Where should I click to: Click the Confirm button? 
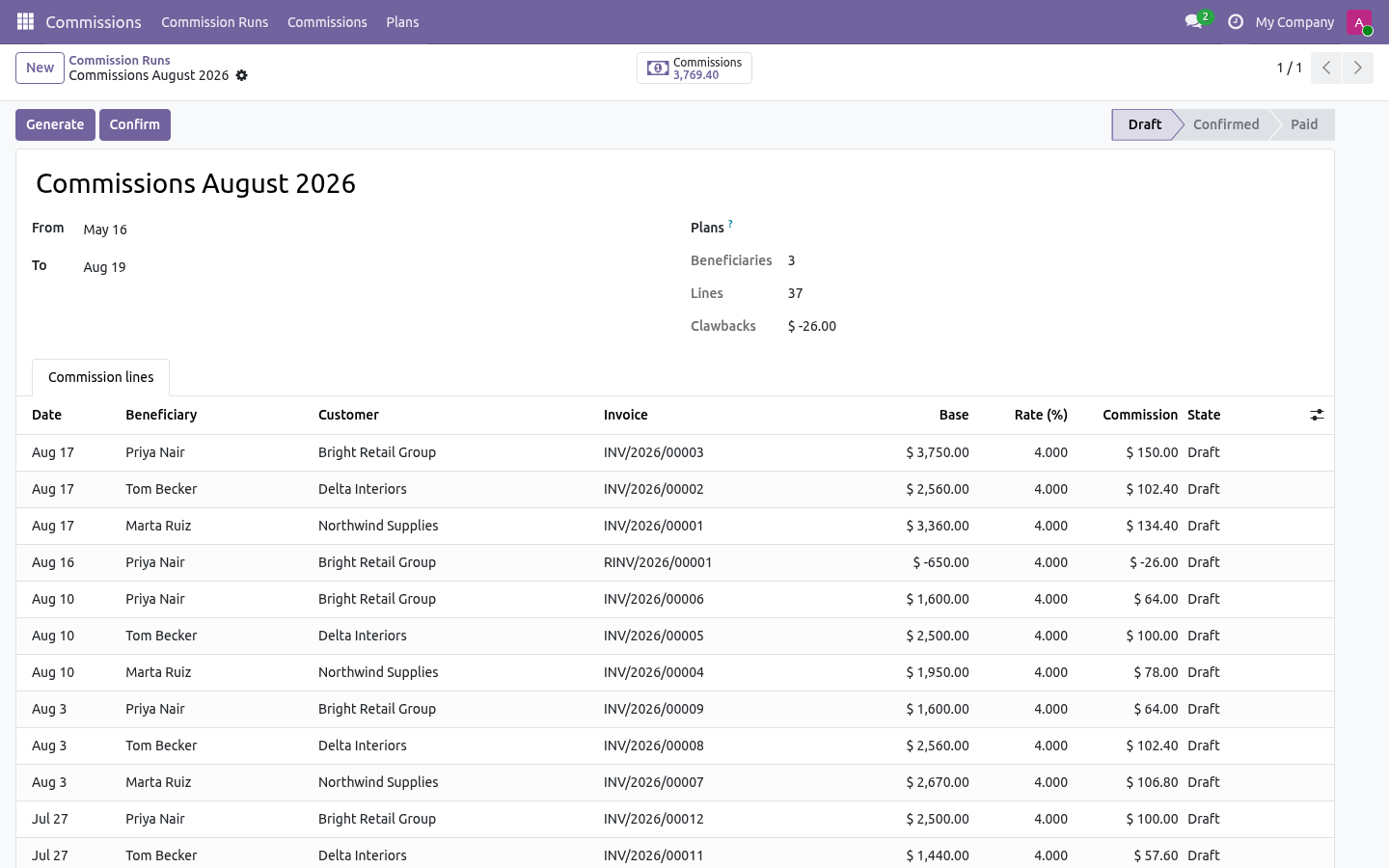[x=135, y=124]
